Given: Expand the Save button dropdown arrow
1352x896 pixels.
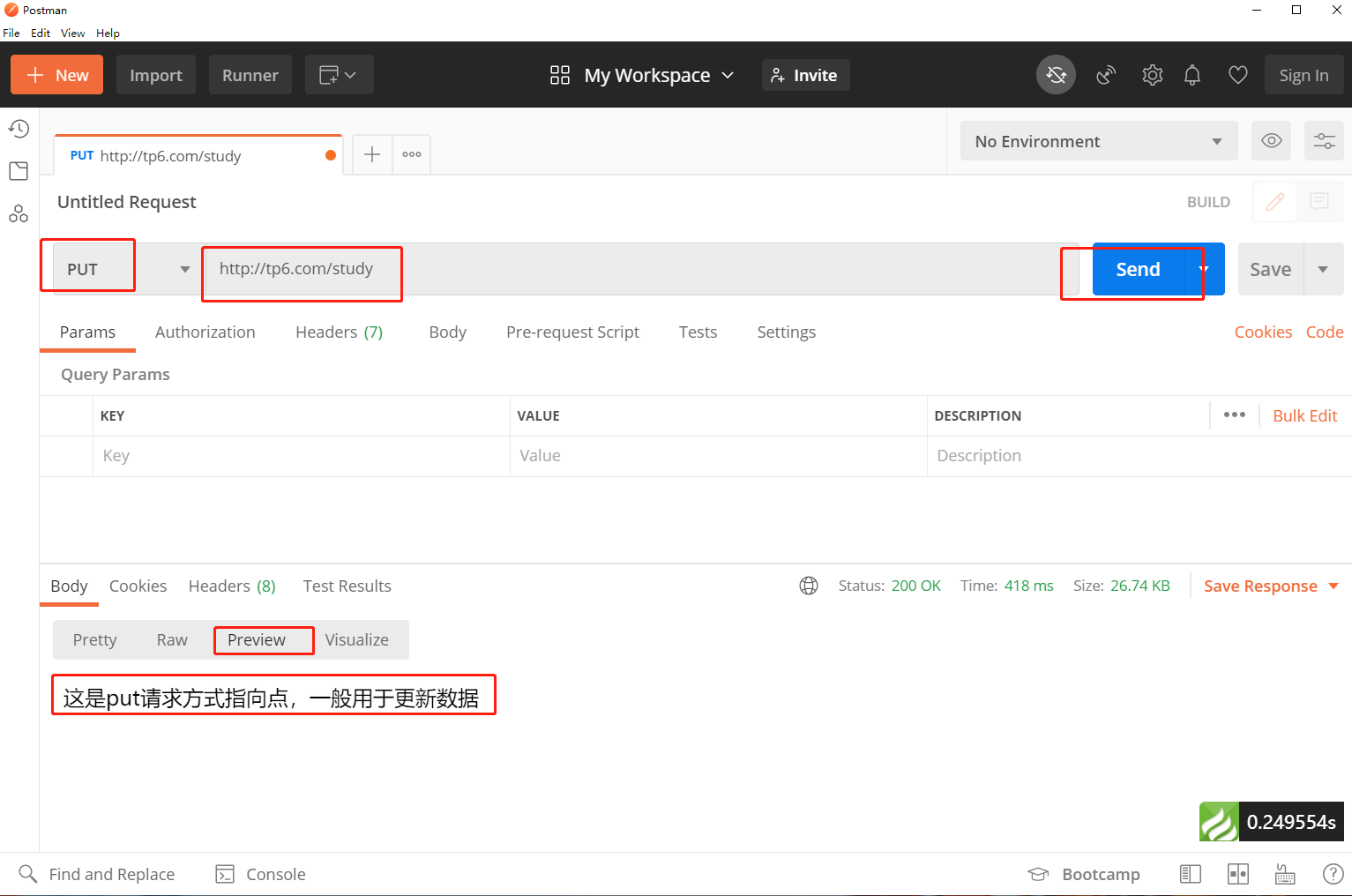Looking at the screenshot, I should point(1323,269).
